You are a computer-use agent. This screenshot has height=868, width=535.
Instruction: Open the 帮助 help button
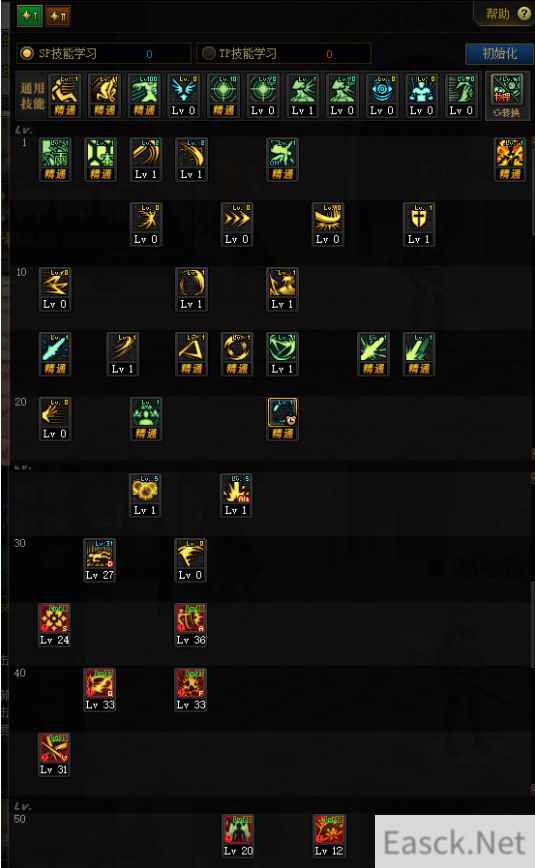(506, 14)
